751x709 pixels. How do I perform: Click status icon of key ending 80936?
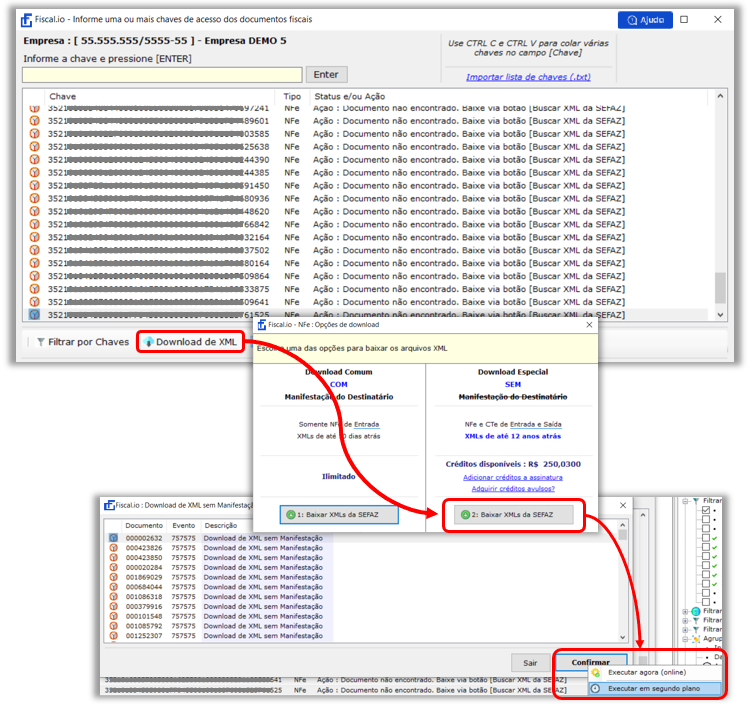(x=34, y=198)
